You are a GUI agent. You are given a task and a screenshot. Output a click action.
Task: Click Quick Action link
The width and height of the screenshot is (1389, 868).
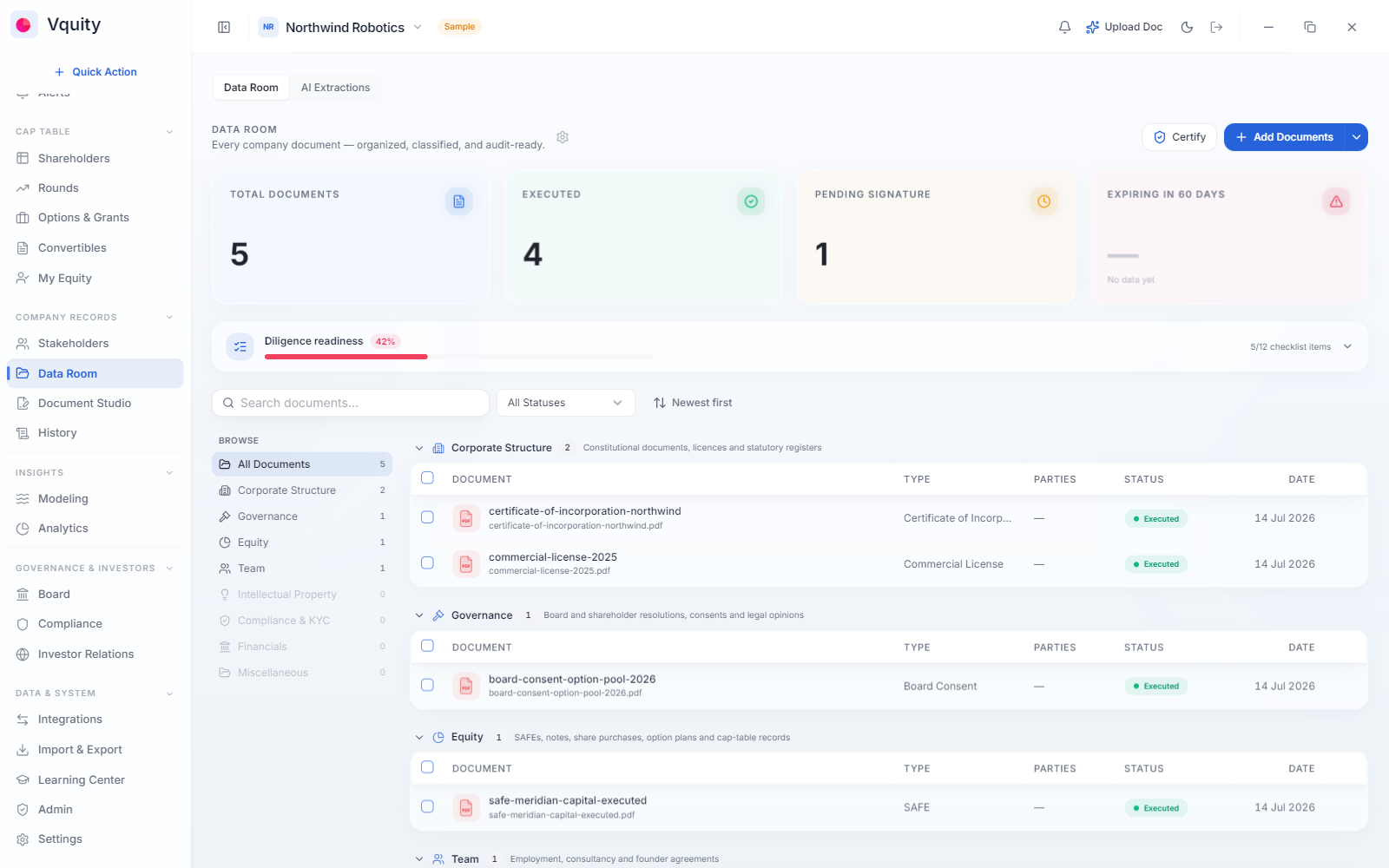coord(95,72)
